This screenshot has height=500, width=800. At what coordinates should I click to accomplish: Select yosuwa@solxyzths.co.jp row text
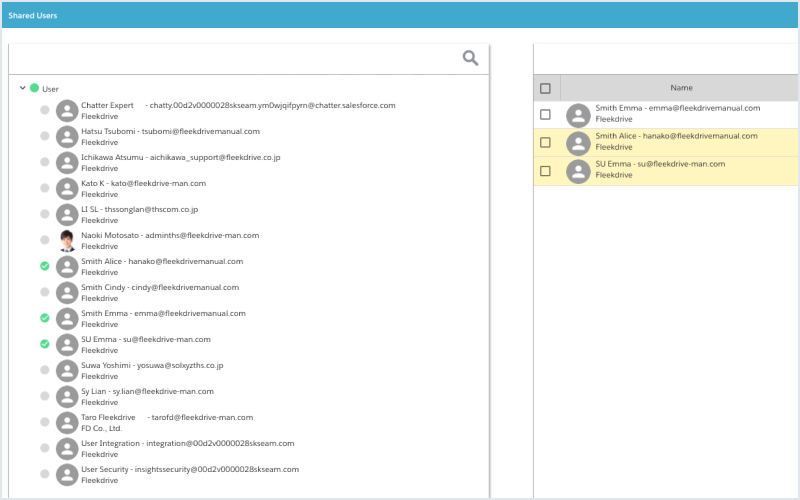click(180, 365)
